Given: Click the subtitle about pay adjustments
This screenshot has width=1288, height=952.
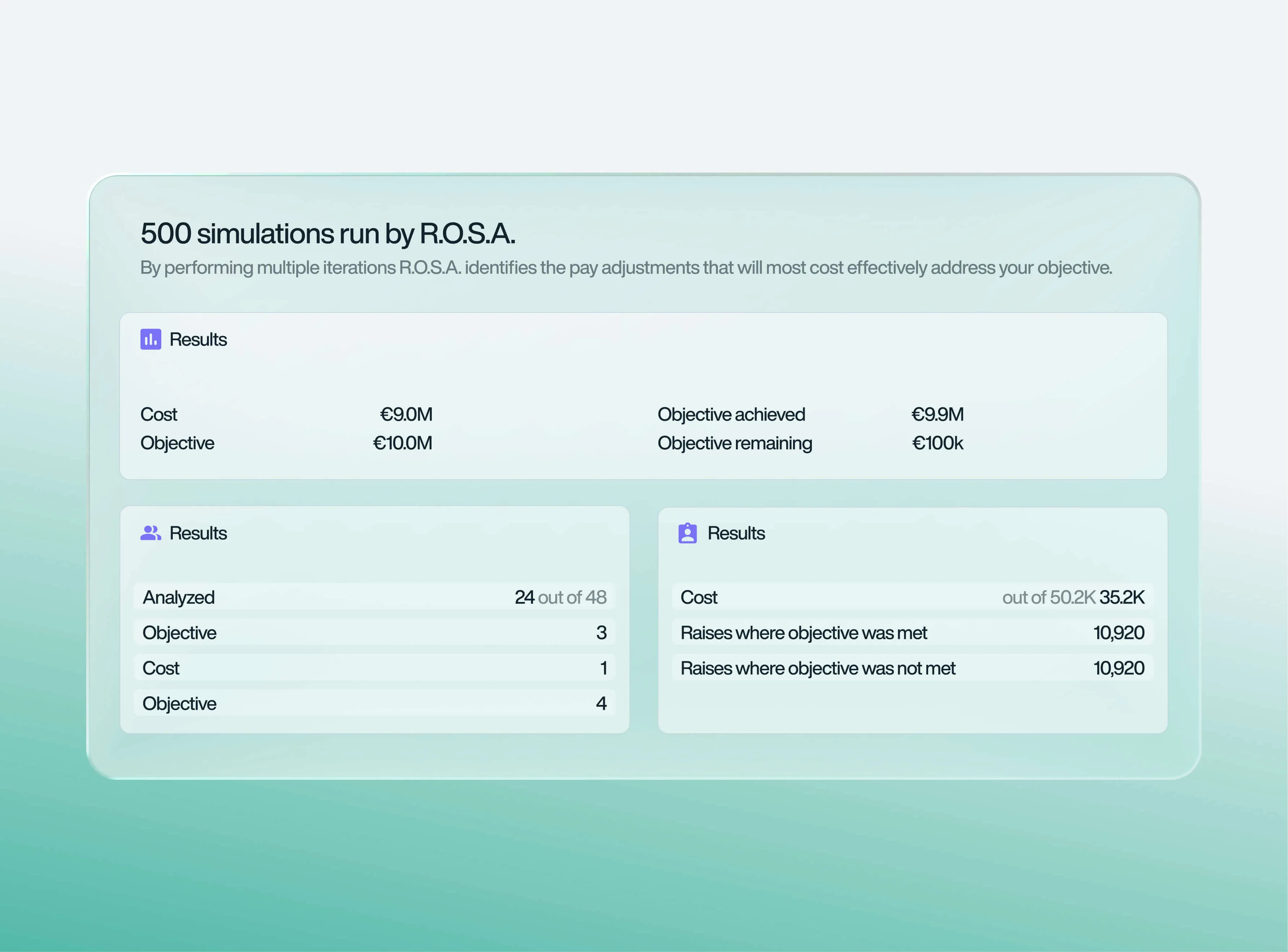Looking at the screenshot, I should click(625, 267).
